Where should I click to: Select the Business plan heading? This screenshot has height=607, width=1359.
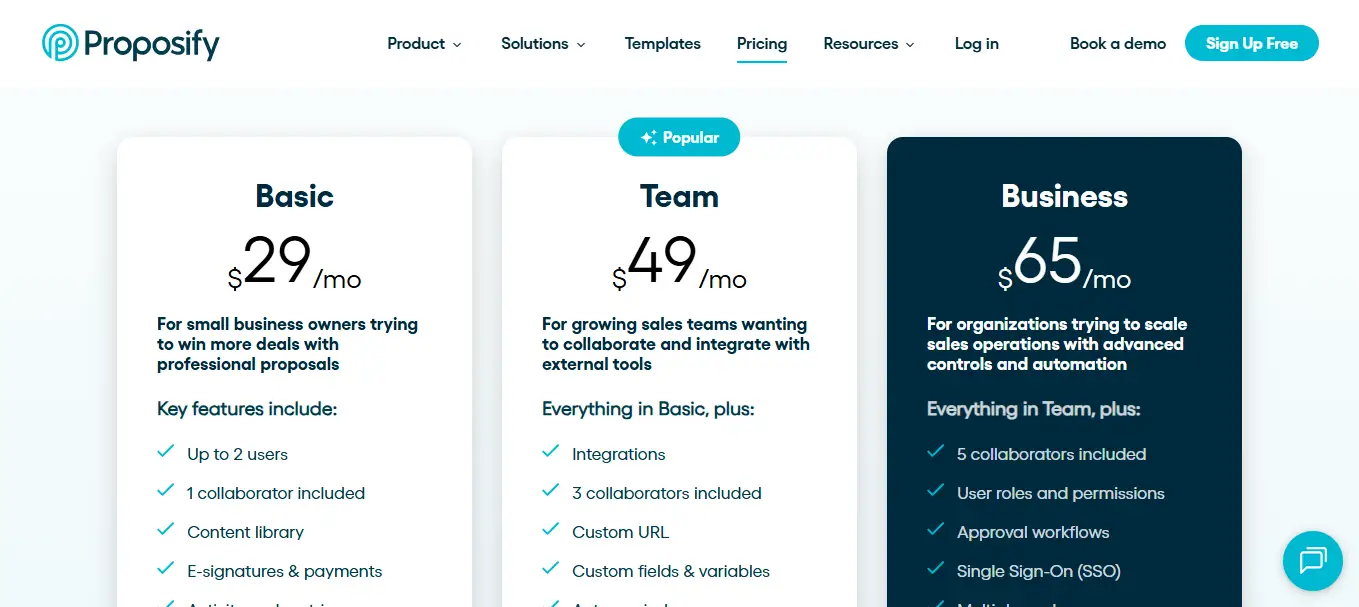(x=1064, y=196)
